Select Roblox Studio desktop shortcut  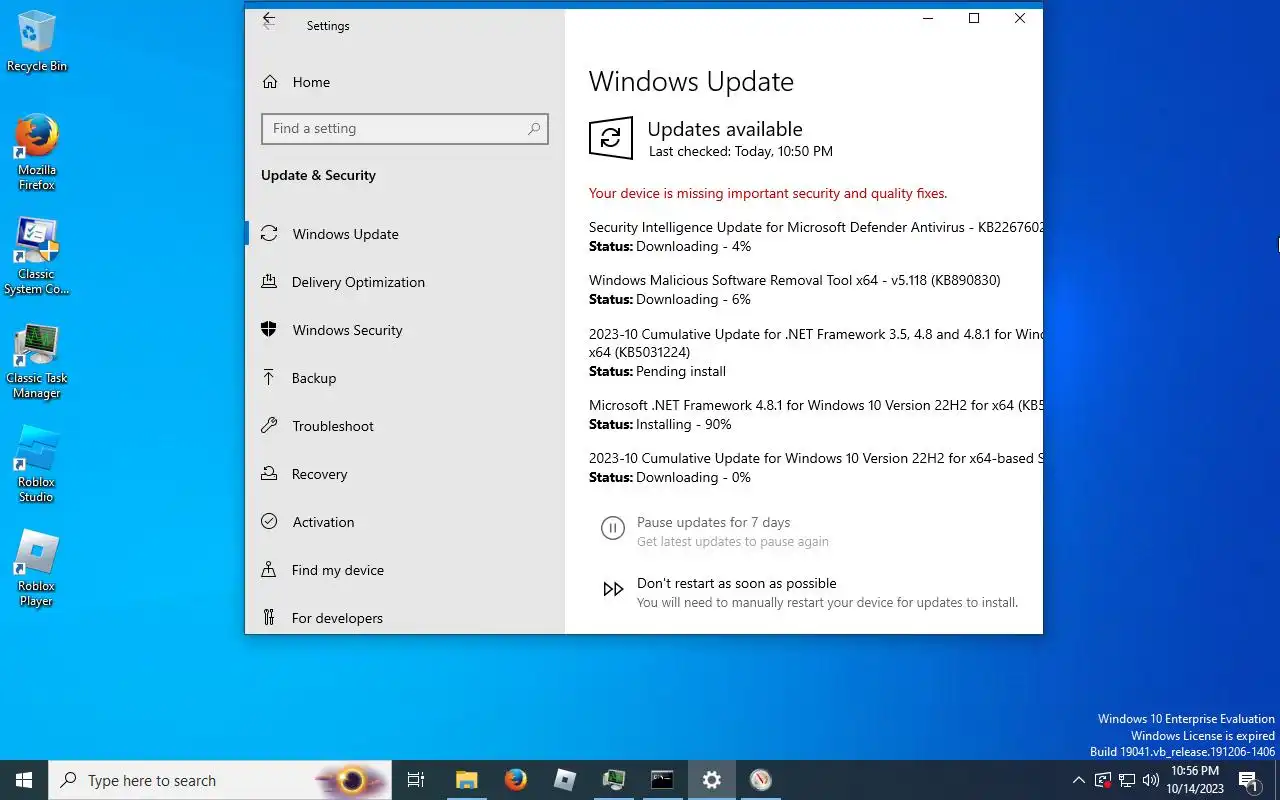(x=37, y=465)
